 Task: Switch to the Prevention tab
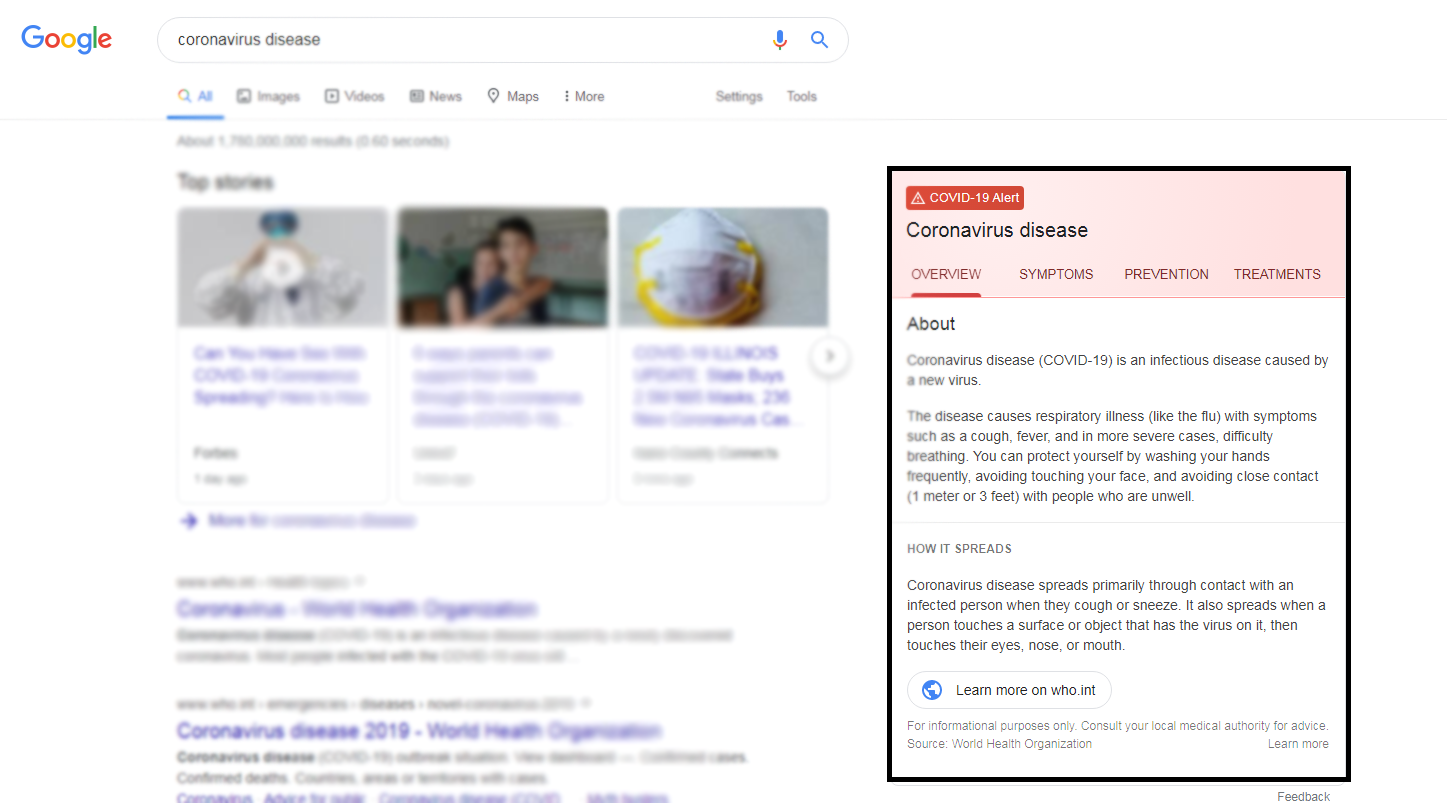pos(1166,274)
